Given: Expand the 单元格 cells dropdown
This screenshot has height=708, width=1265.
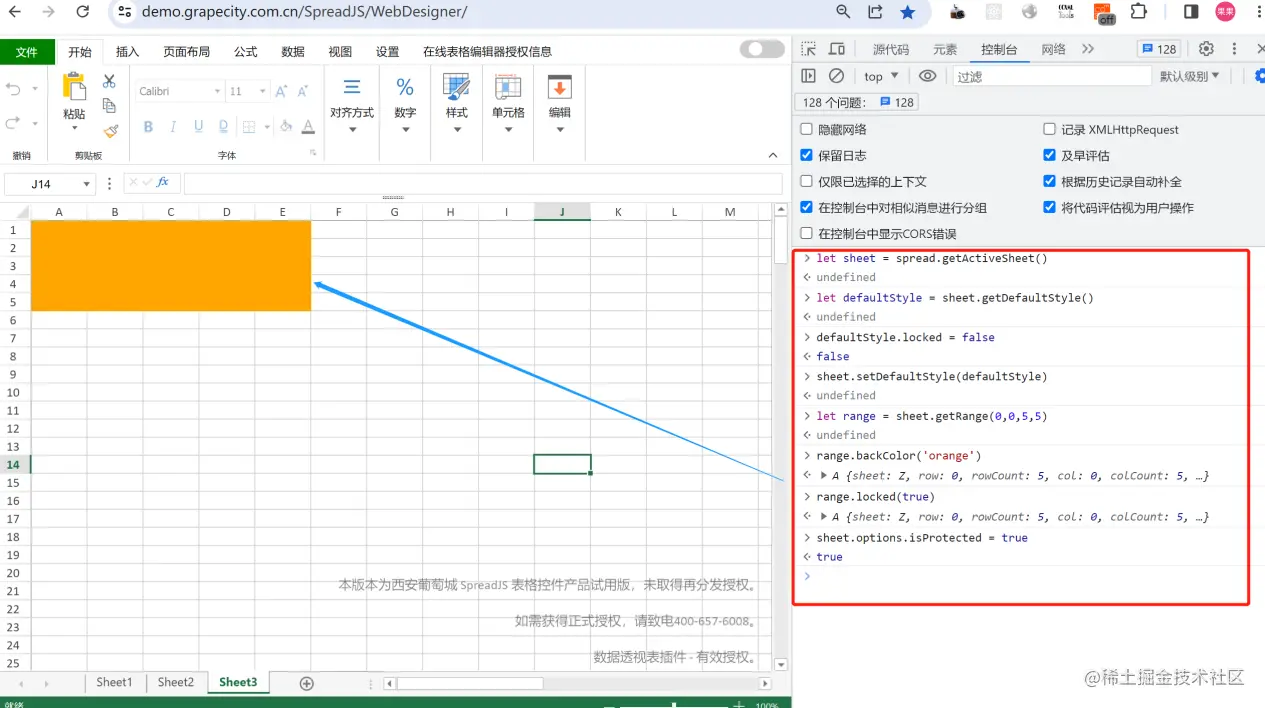Looking at the screenshot, I should pos(508,128).
